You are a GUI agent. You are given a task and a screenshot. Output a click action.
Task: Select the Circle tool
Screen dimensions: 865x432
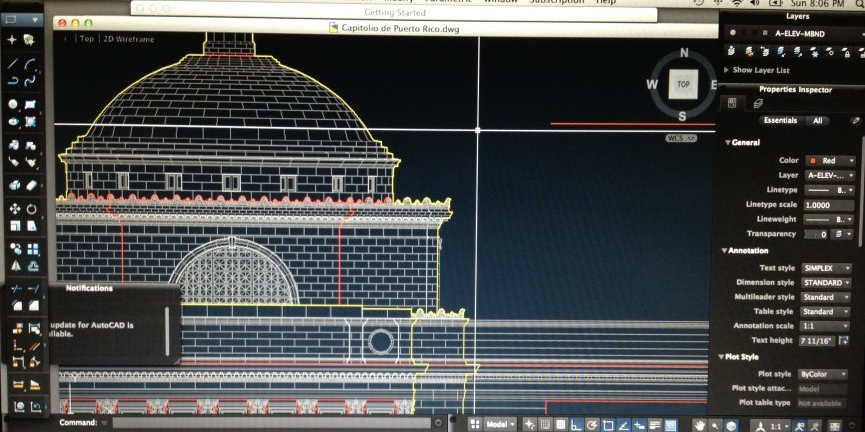coord(13,104)
